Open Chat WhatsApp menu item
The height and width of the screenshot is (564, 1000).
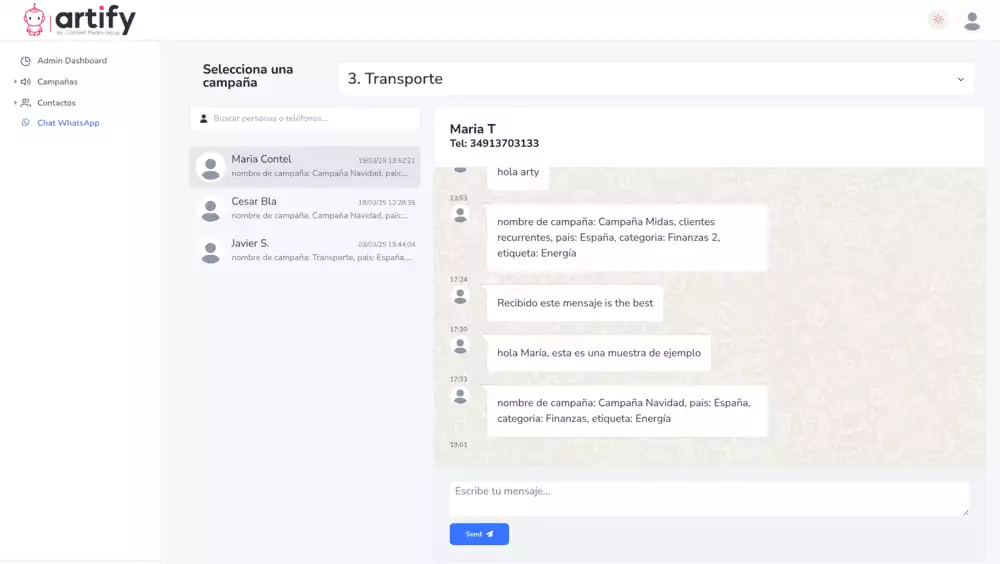pos(68,123)
